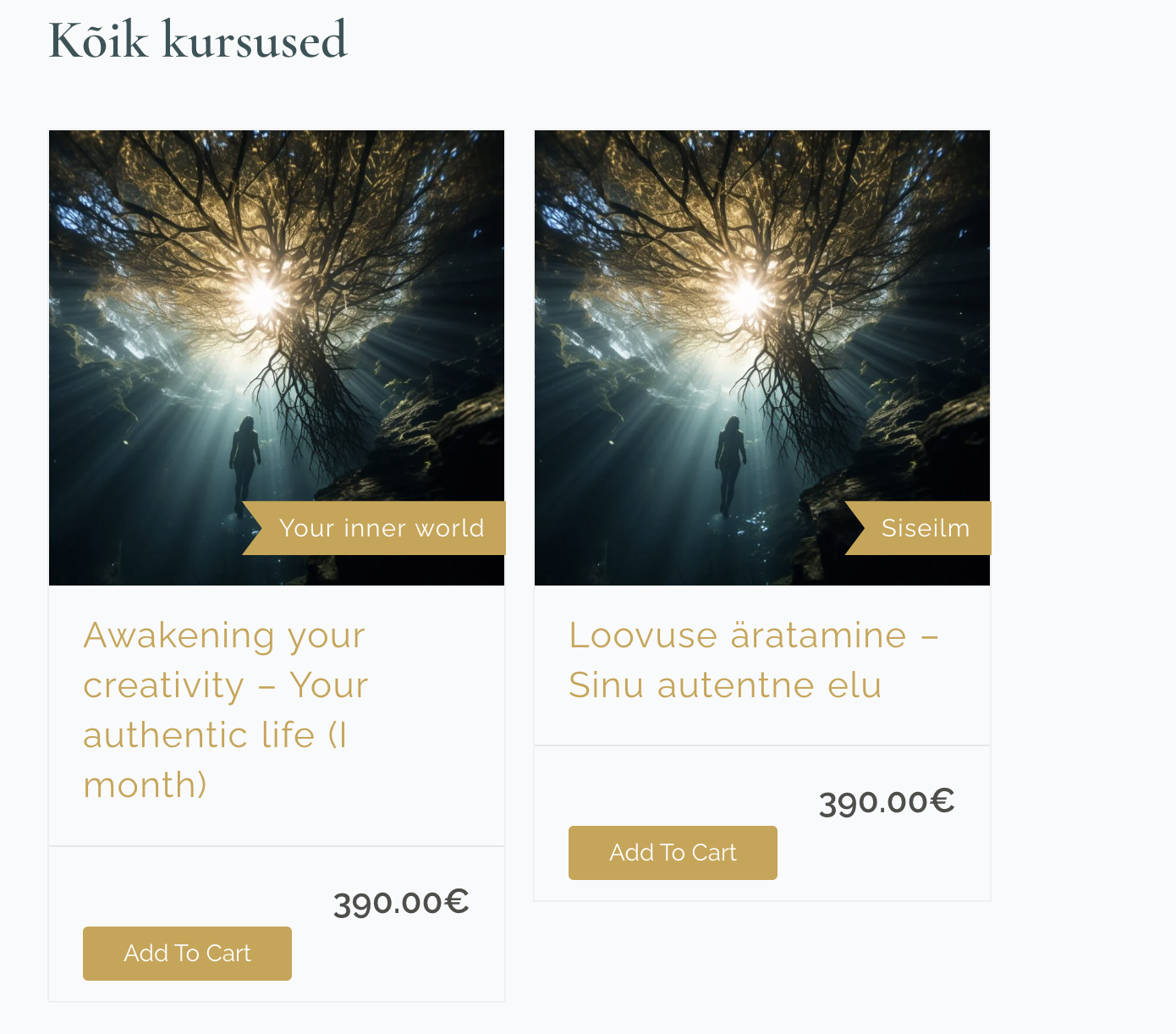Viewport: 1176px width, 1034px height.
Task: Click the Sinu autentne elu title line
Action: tap(725, 685)
